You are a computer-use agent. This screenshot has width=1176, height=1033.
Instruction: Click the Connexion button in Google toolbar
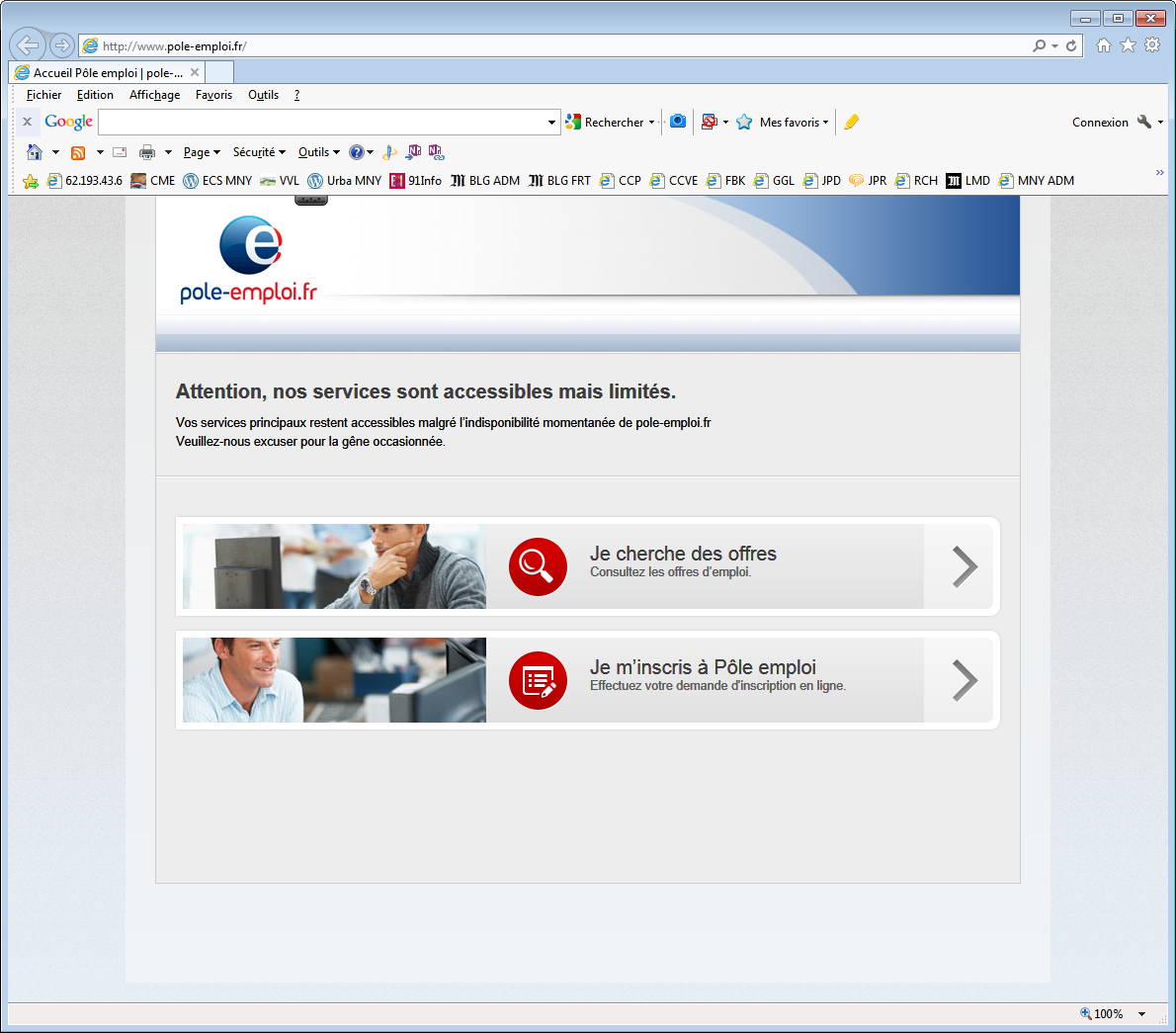pyautogui.click(x=1099, y=123)
